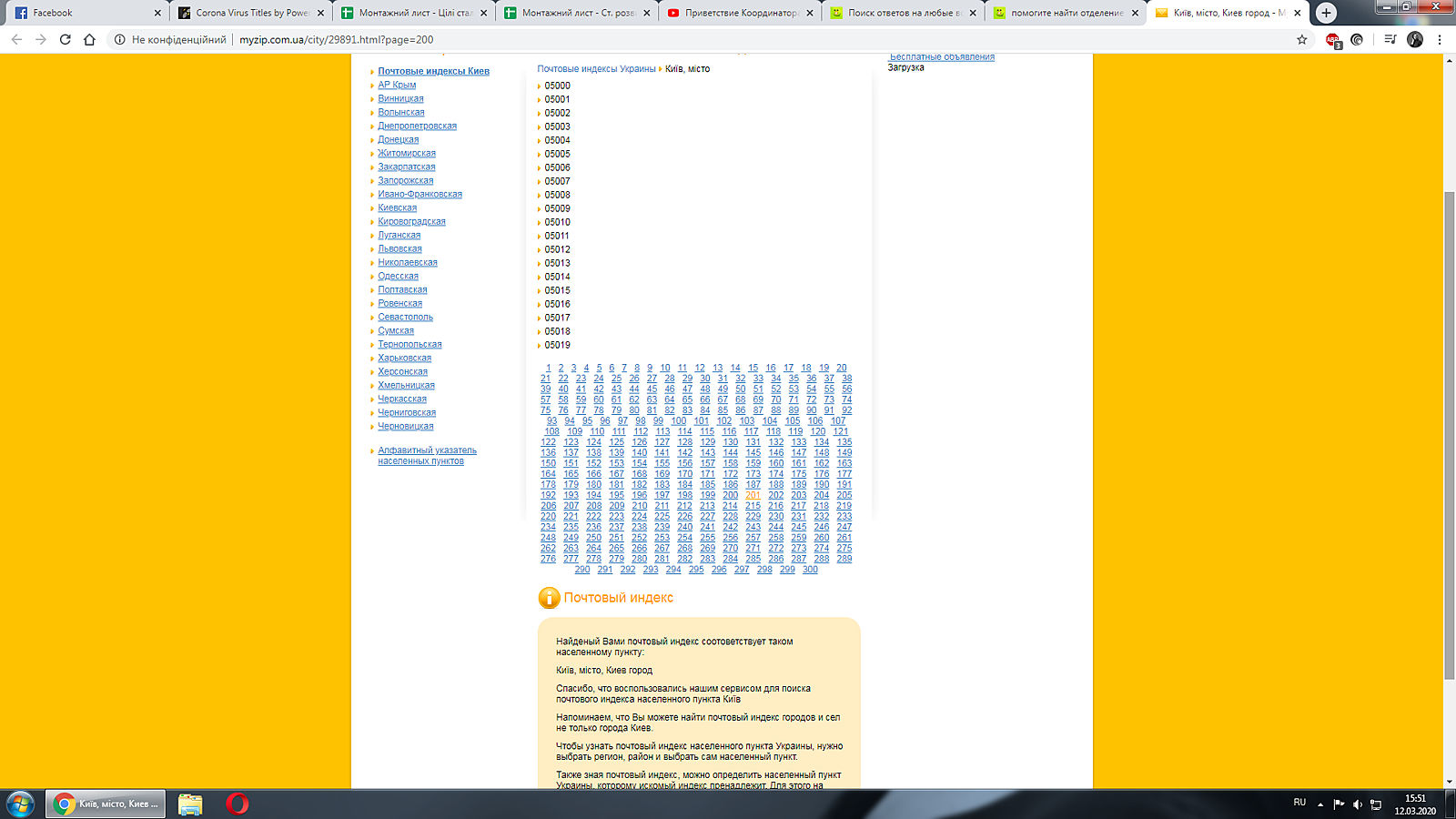Click the Почтовые индексы Украины breadcrumb

[596, 69]
